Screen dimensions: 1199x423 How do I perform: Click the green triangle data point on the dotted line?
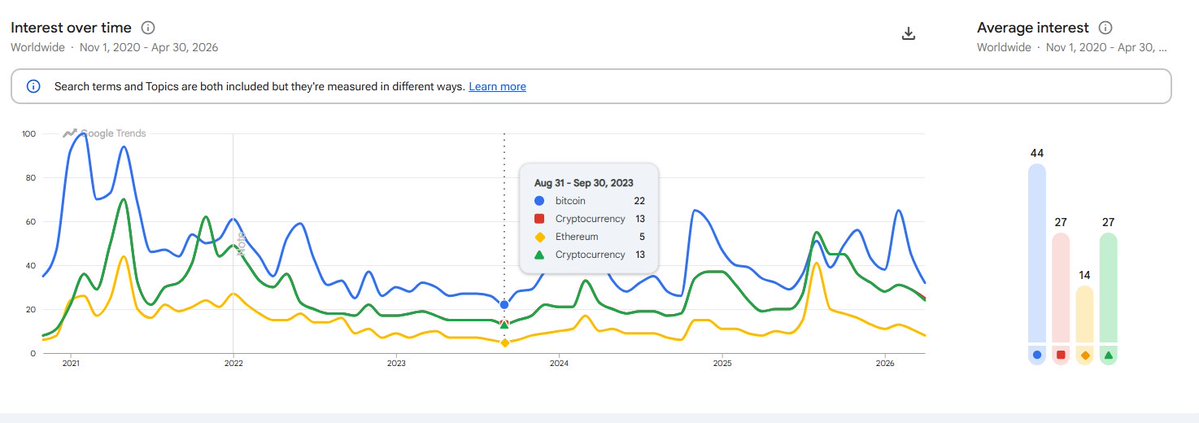(504, 324)
